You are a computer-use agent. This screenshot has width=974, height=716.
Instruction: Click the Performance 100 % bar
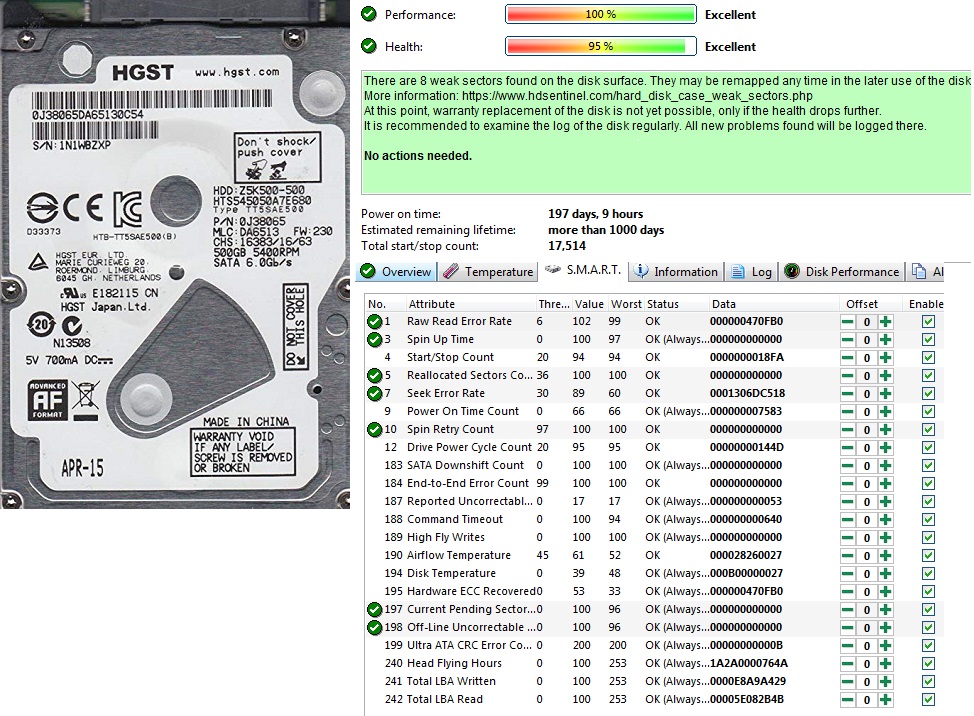[x=601, y=14]
